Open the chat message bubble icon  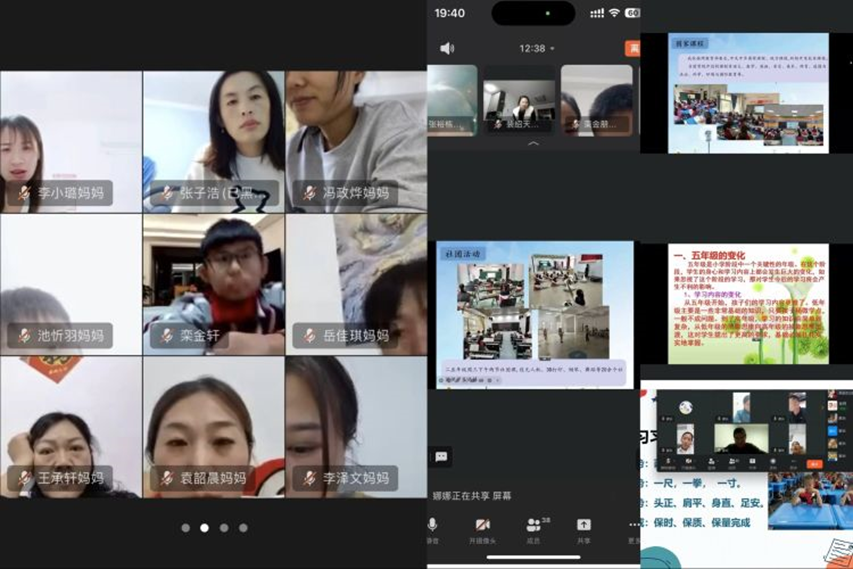pyautogui.click(x=441, y=456)
